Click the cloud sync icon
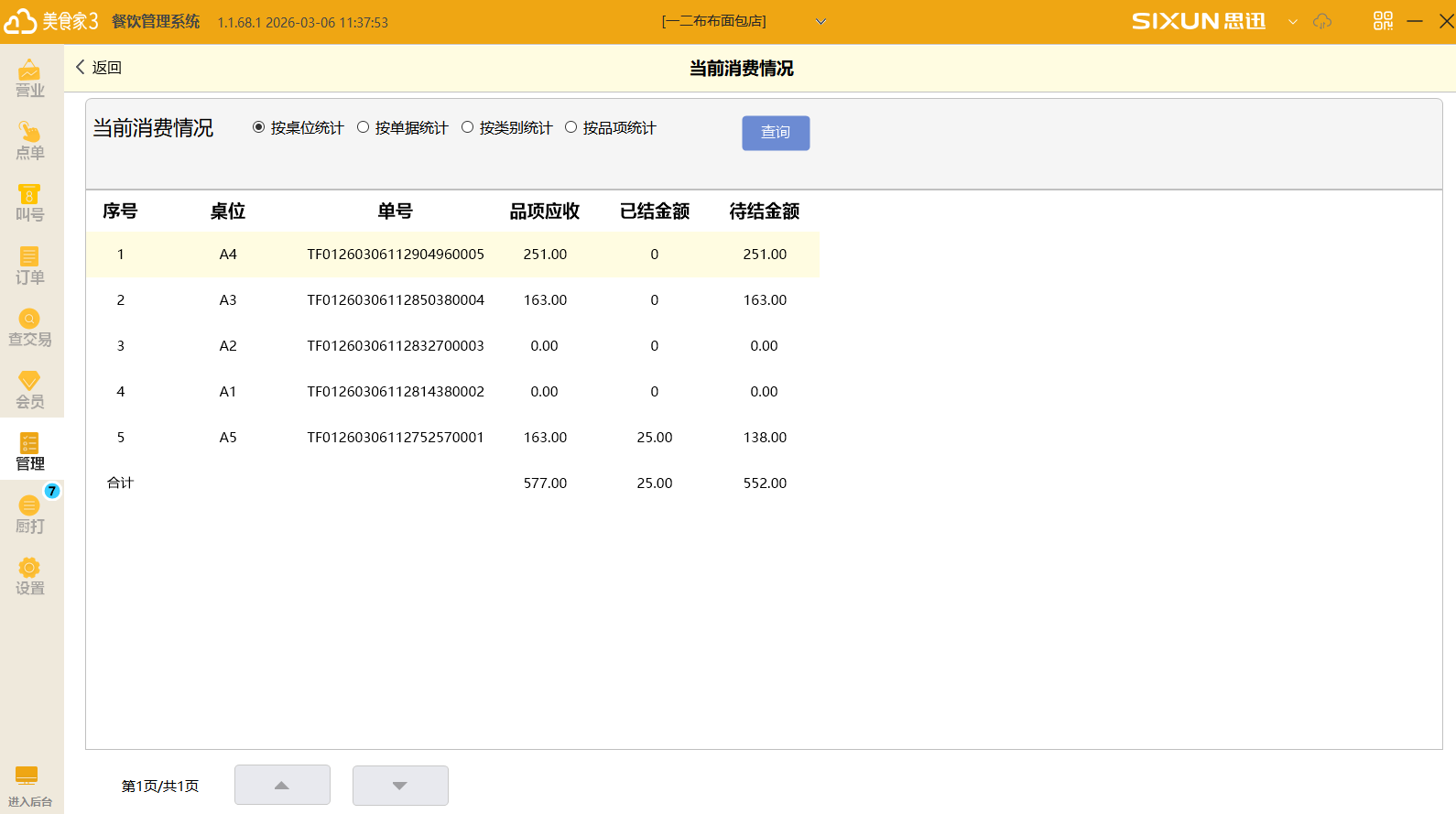Image resolution: width=1456 pixels, height=814 pixels. [1322, 21]
